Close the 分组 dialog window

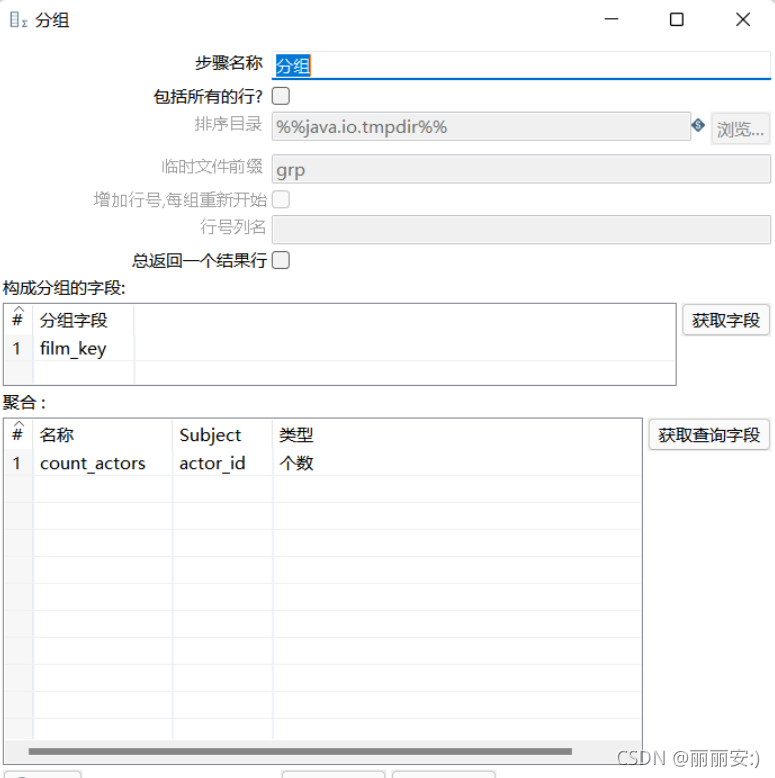[x=743, y=19]
